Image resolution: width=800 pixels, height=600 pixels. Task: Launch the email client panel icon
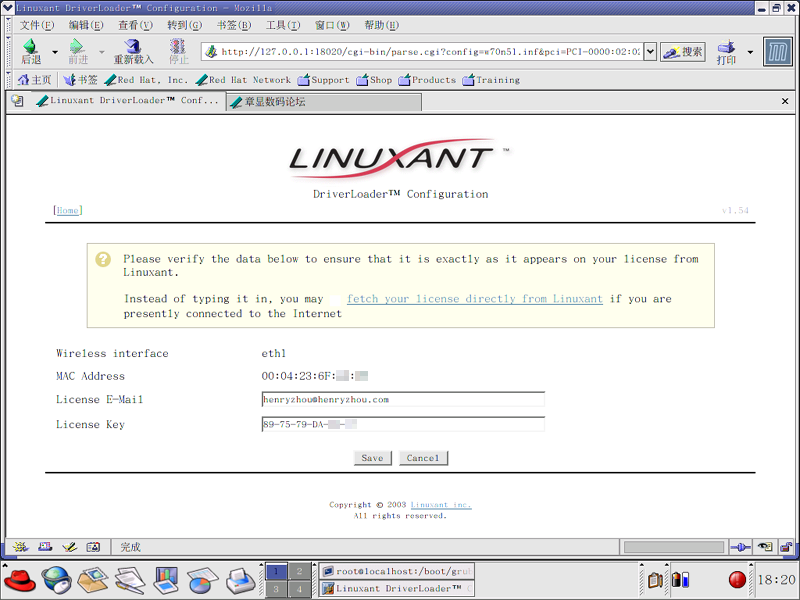coord(93,580)
